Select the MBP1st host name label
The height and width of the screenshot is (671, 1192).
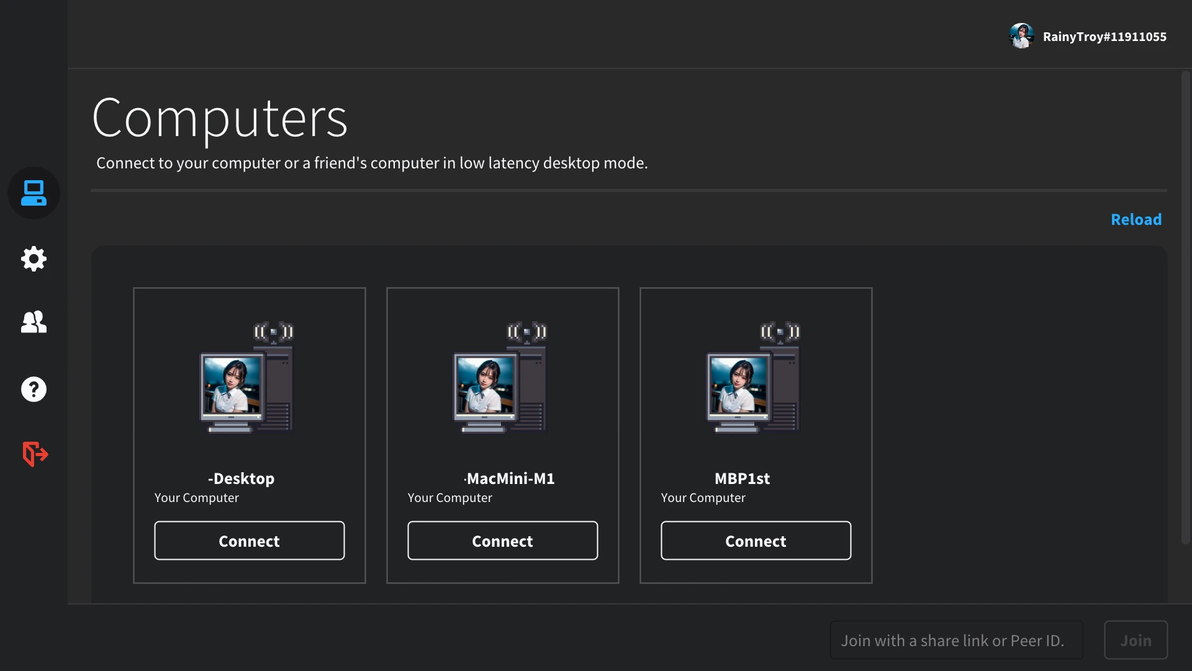(742, 478)
